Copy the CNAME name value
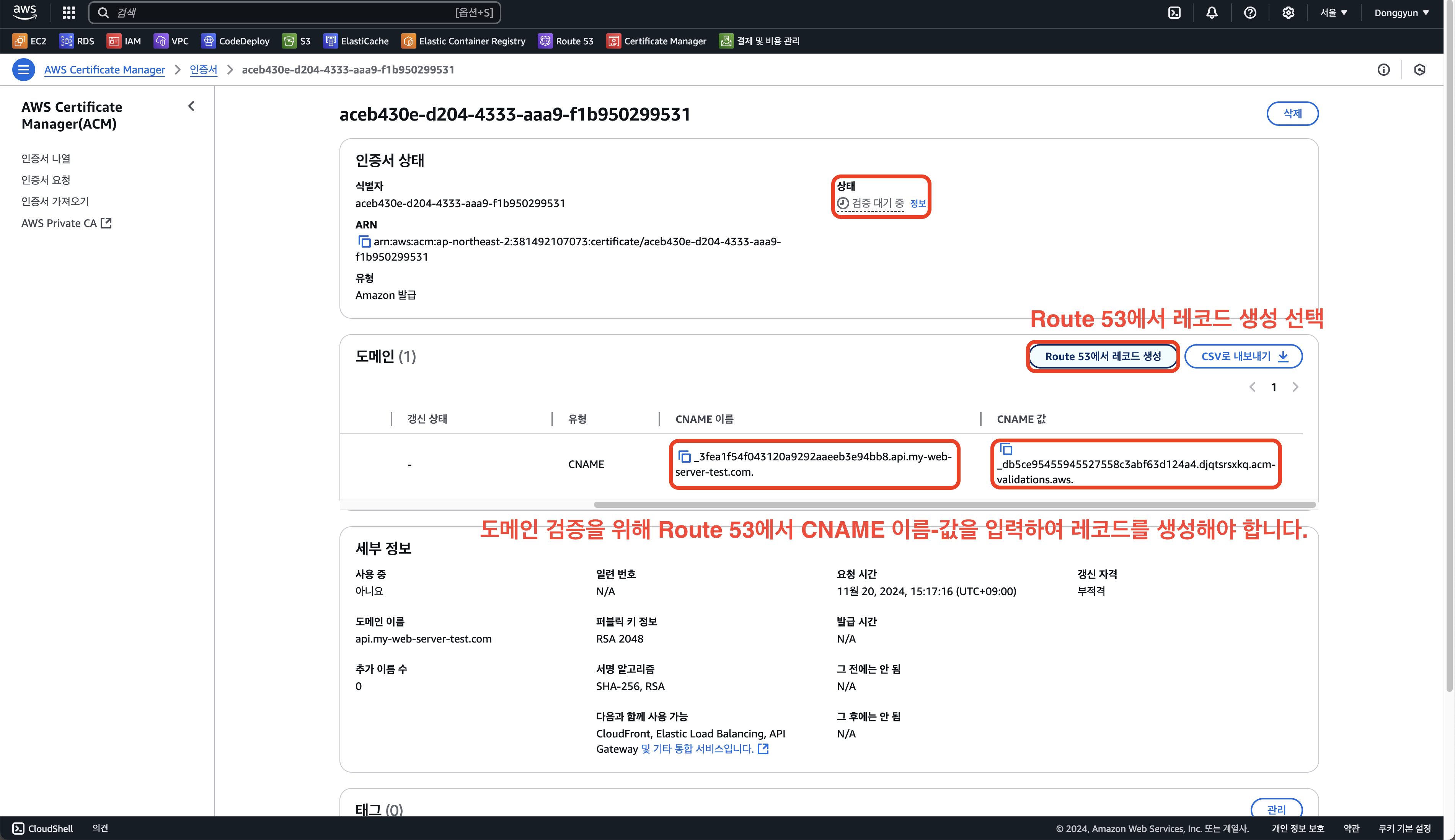 pos(684,456)
